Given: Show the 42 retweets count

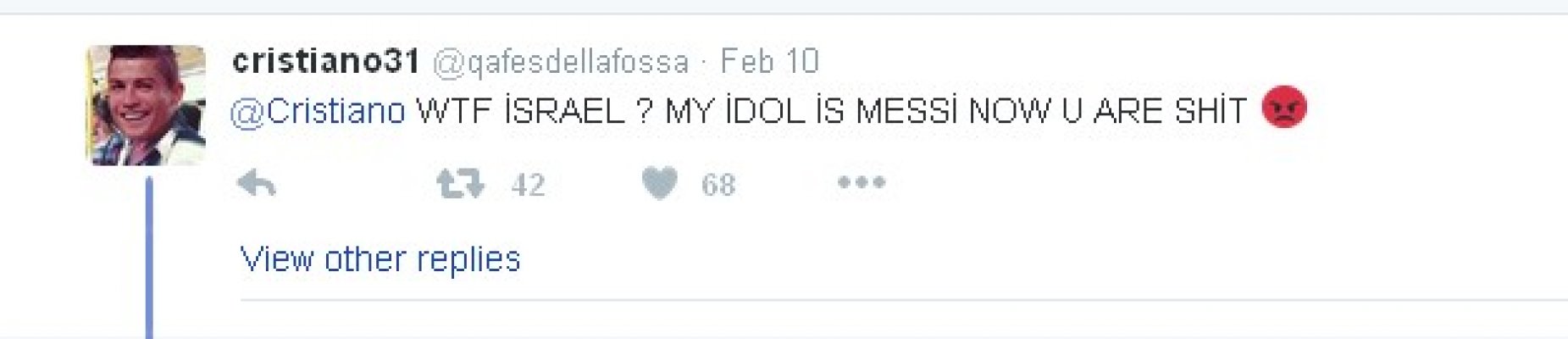Looking at the screenshot, I should [x=528, y=185].
